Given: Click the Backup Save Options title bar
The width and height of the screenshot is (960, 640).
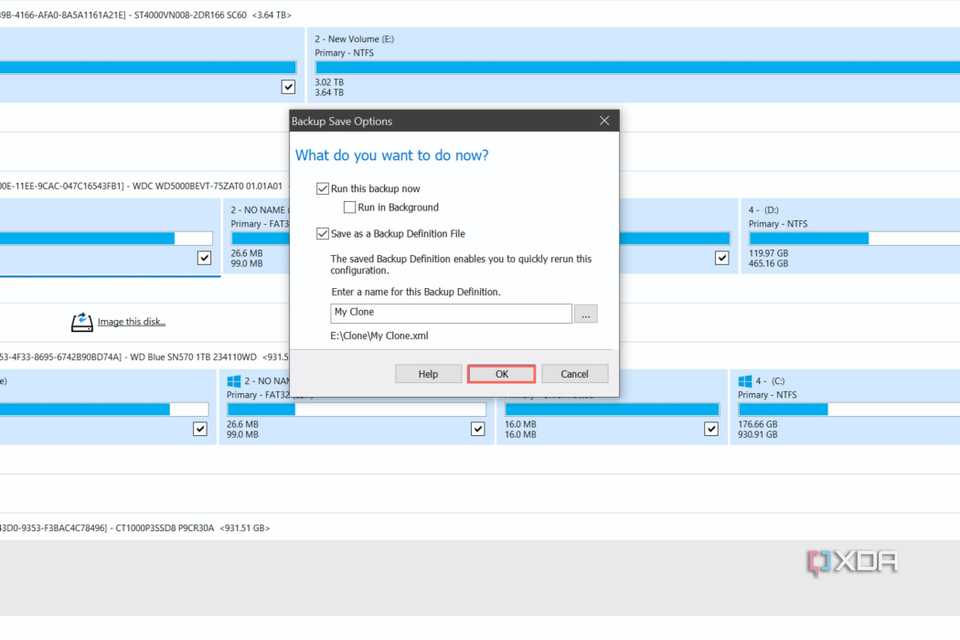Looking at the screenshot, I should pos(454,121).
